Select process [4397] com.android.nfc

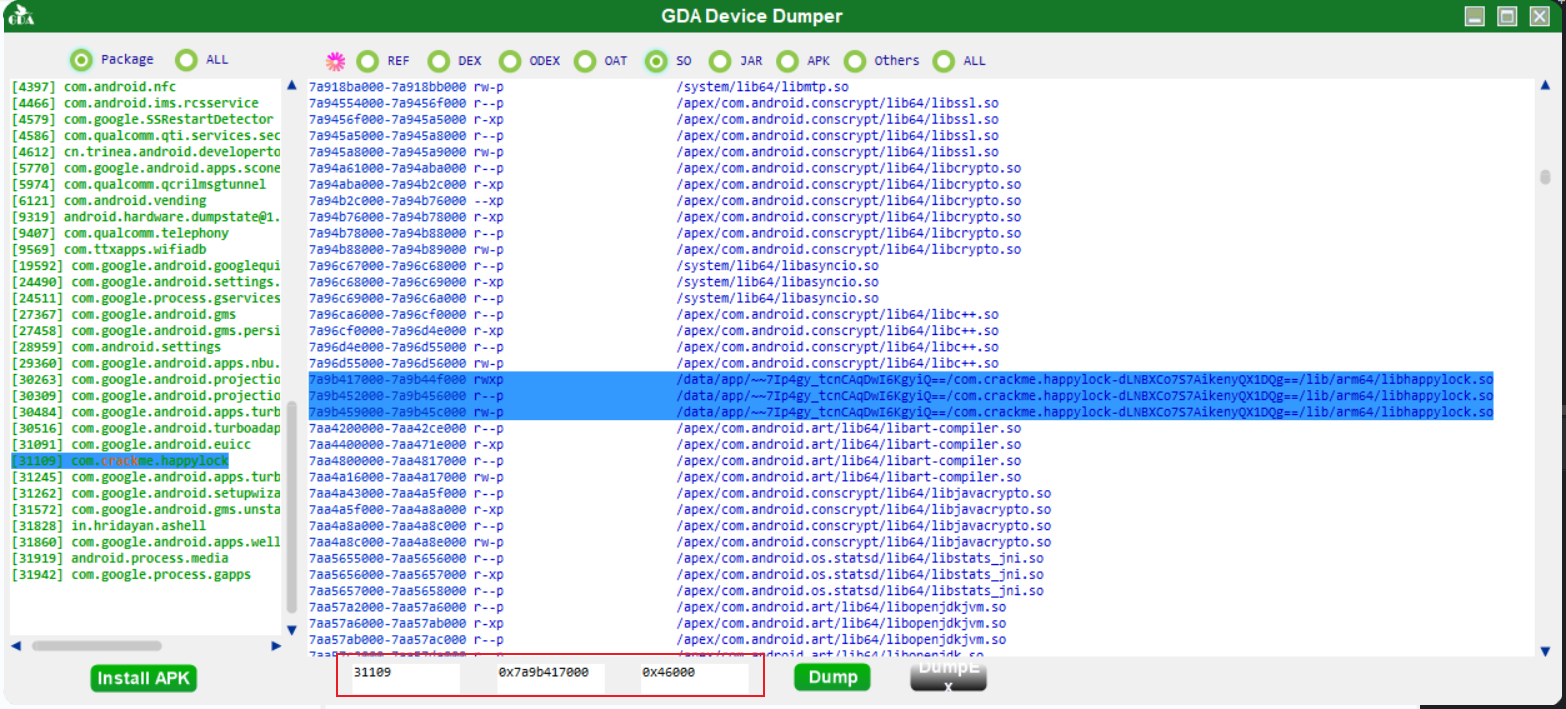tap(94, 86)
